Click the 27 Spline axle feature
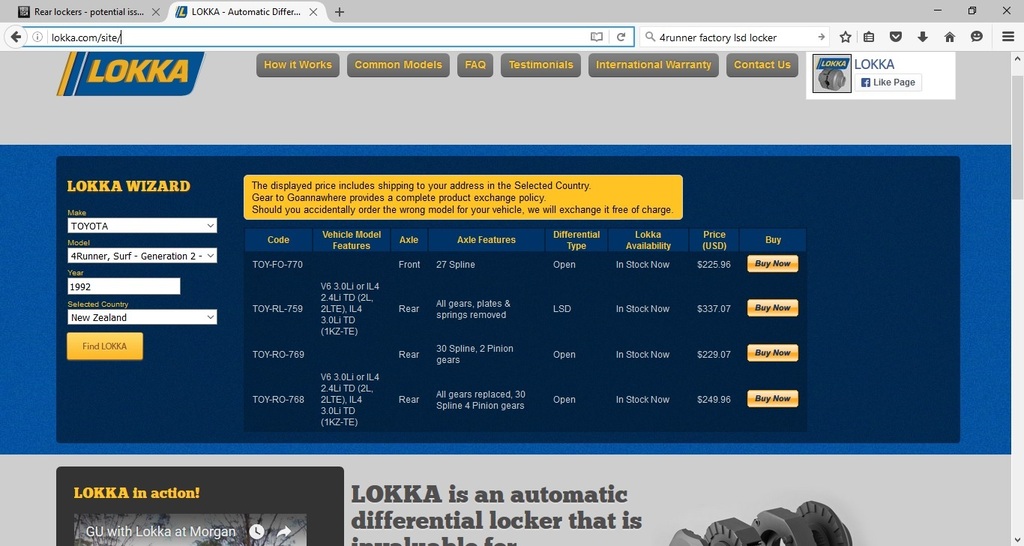This screenshot has width=1024, height=546. point(455,265)
